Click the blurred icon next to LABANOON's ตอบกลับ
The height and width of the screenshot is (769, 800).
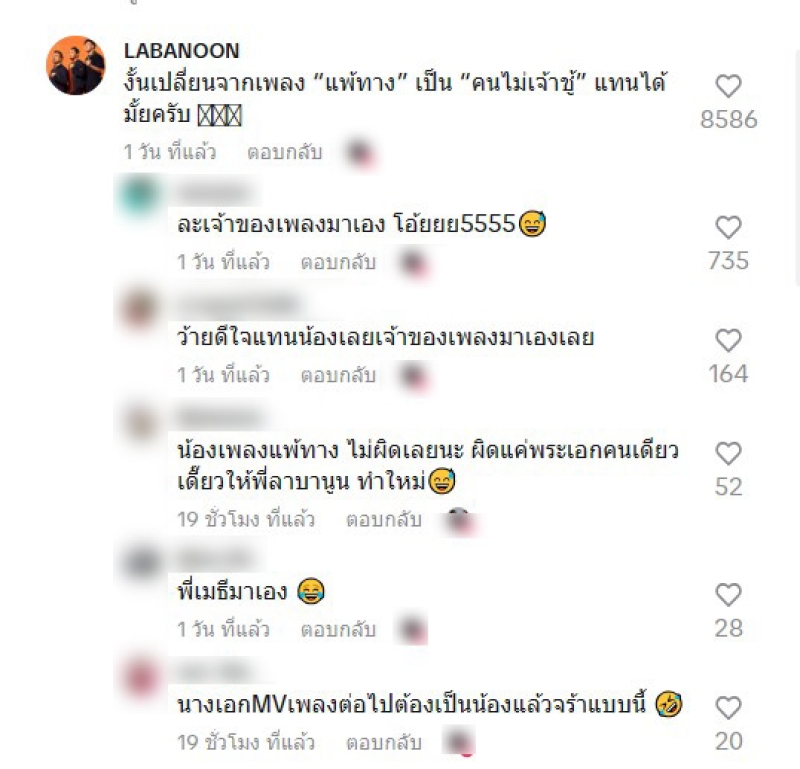[361, 152]
